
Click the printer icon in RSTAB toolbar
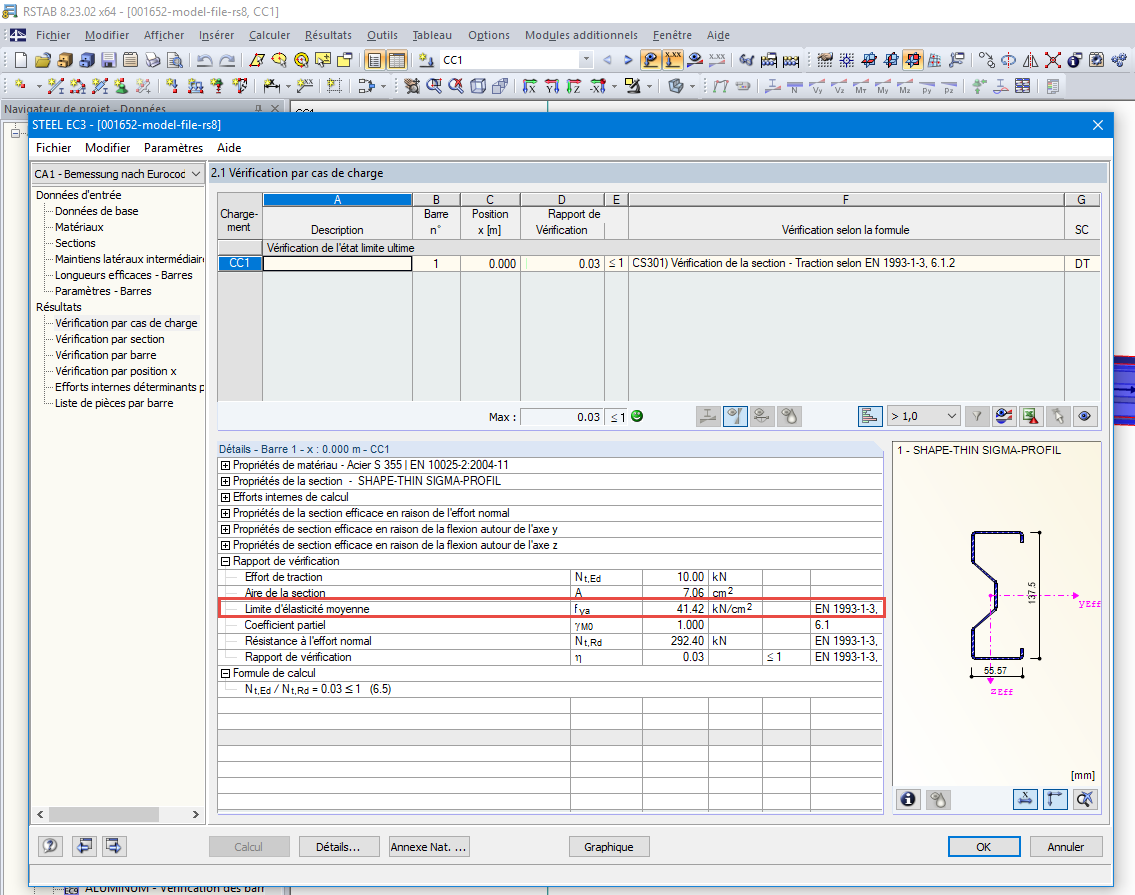[x=153, y=60]
